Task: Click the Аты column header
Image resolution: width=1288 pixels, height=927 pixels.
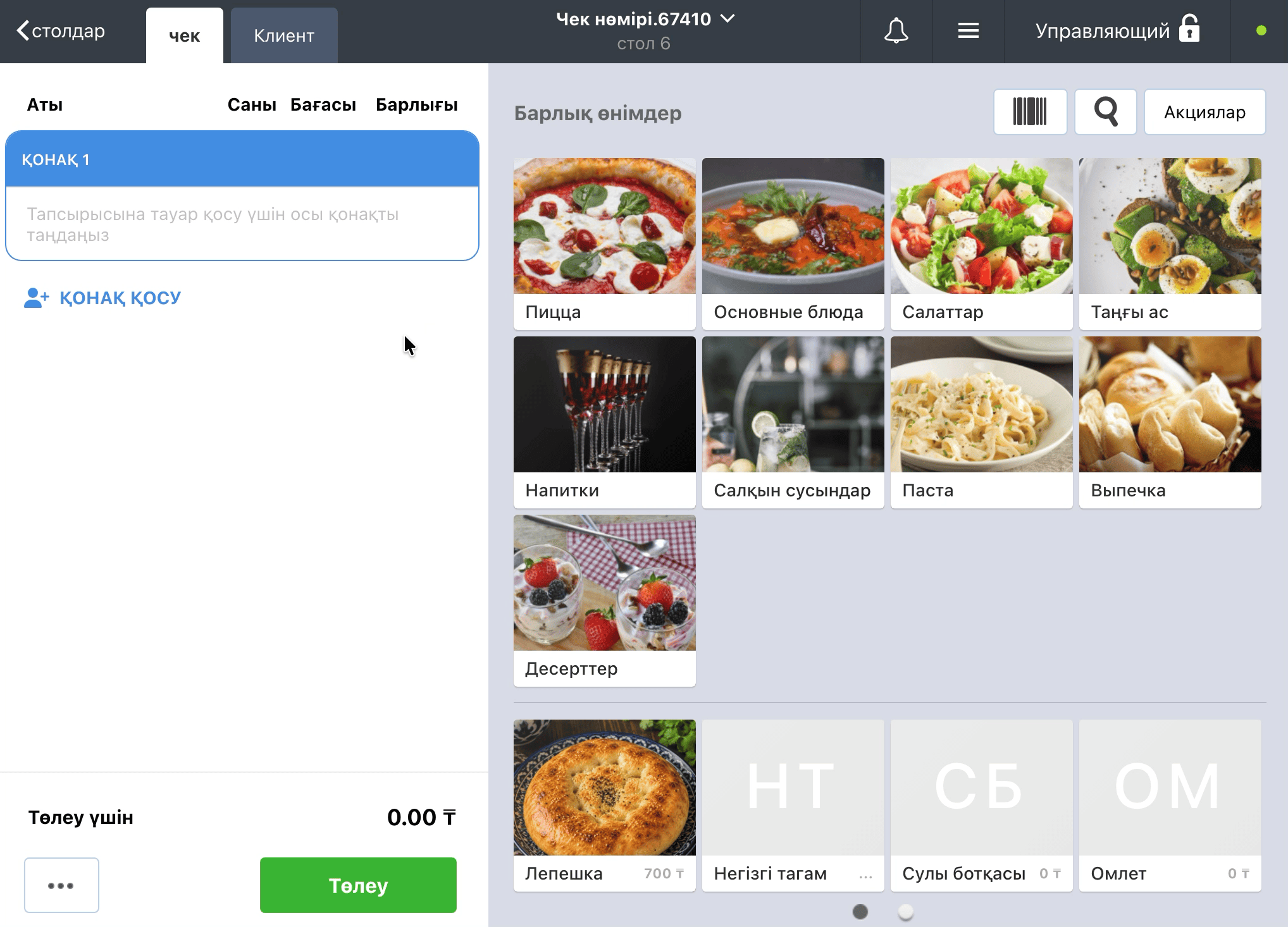Action: coord(45,105)
